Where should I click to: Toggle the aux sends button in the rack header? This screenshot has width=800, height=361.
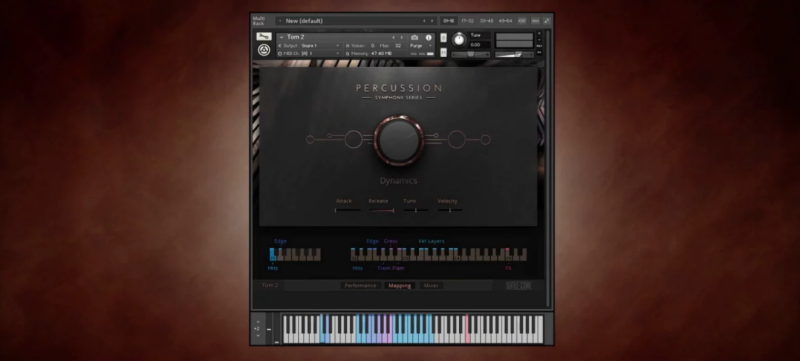(535, 21)
